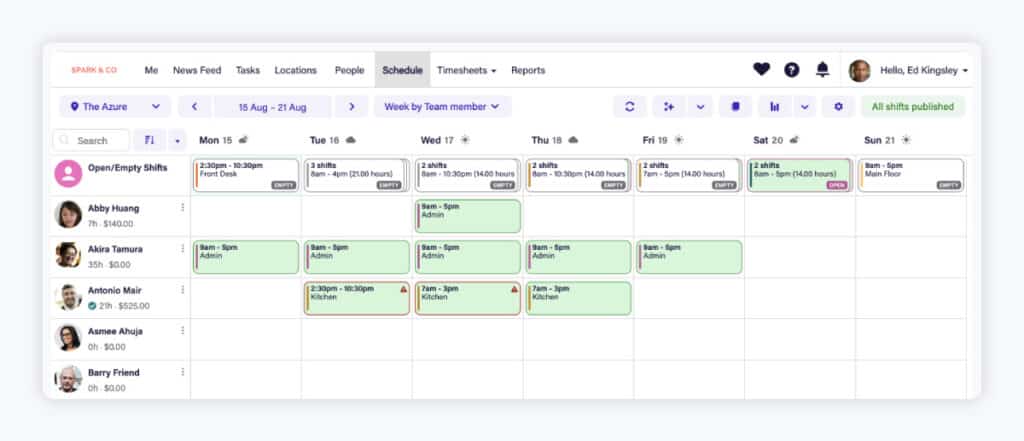
Task: Click the 35h · $0.00 total under Akira Tamura
Action: (109, 265)
